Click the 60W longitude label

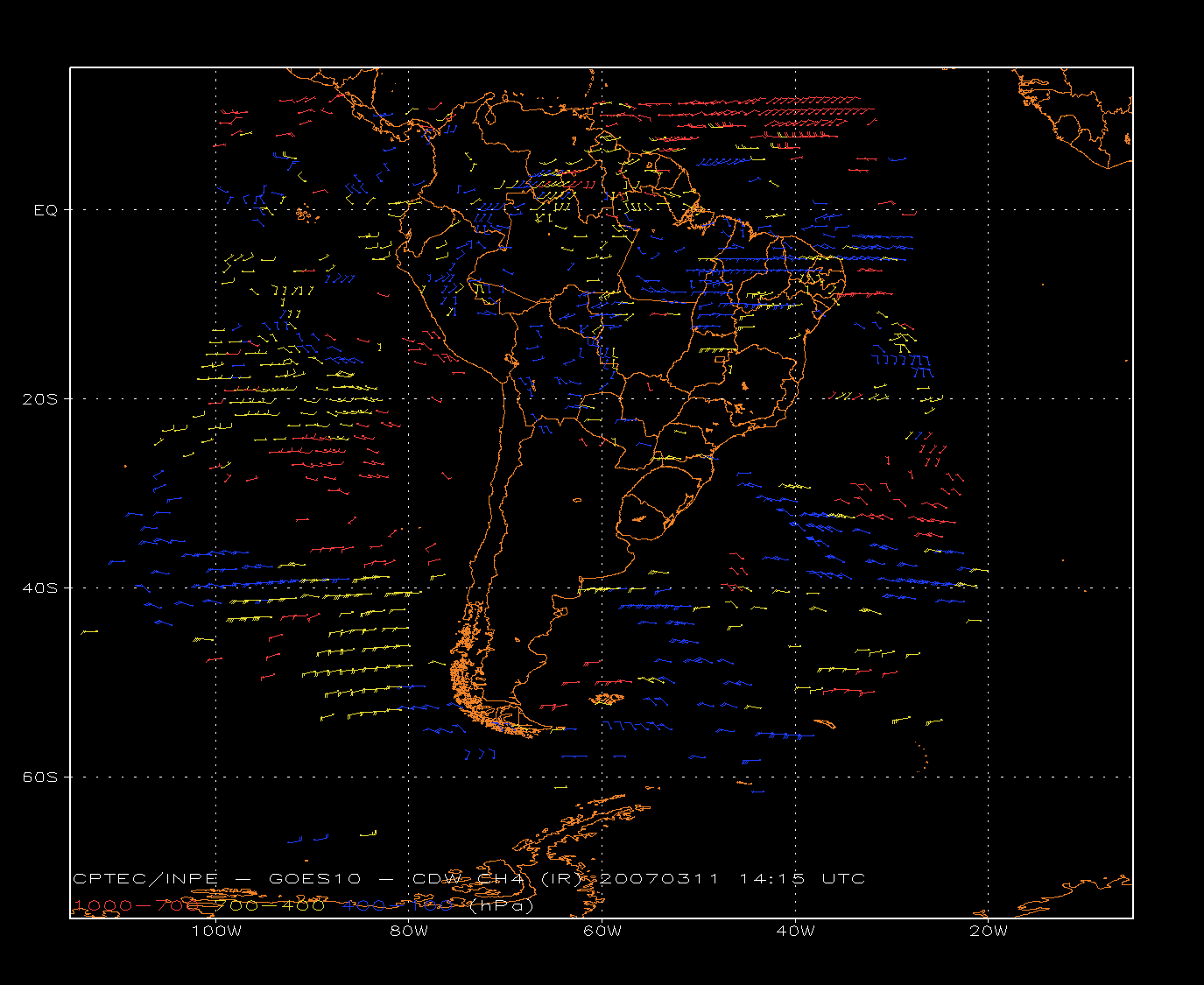tap(602, 931)
